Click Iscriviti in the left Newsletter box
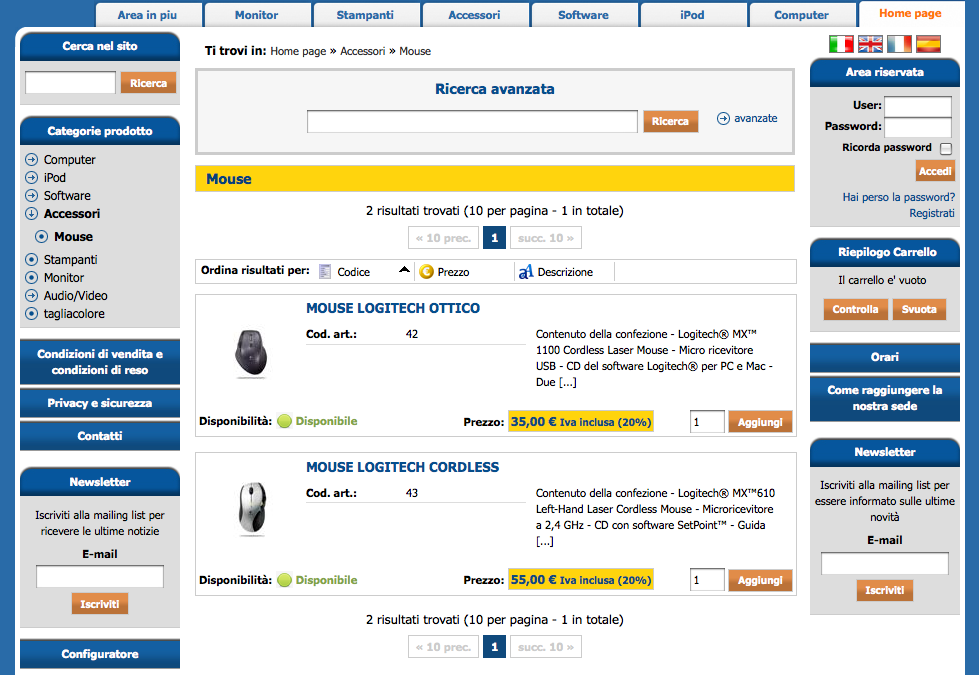 [x=100, y=604]
